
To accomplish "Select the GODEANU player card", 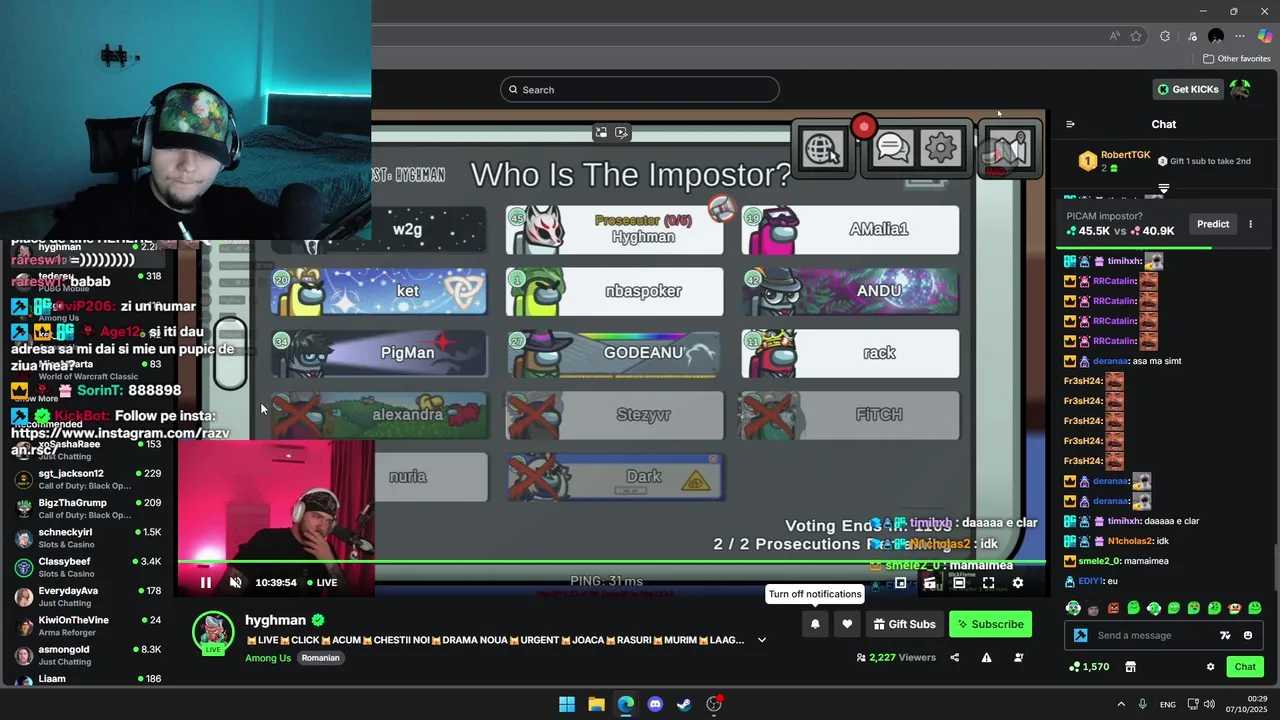I will pos(614,353).
